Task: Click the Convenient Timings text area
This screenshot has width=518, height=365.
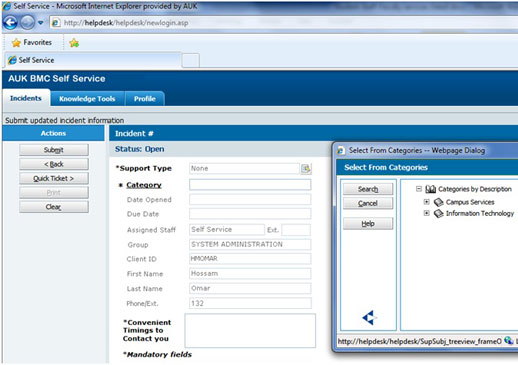Action: [250, 330]
